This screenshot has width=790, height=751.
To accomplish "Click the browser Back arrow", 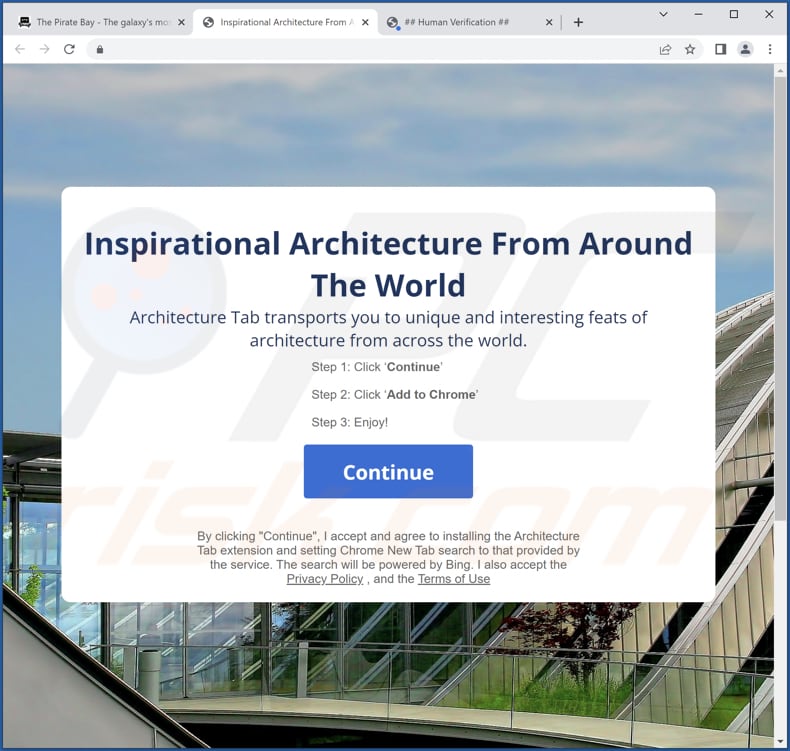I will [20, 49].
